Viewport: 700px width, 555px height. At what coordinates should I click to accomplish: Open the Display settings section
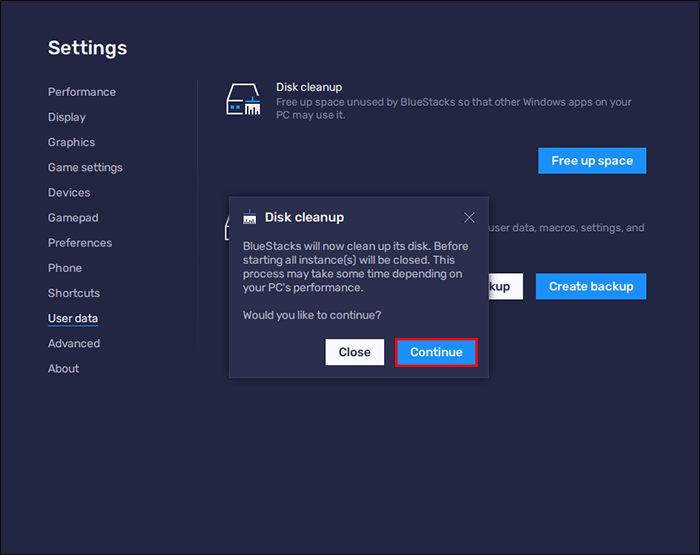click(x=67, y=117)
